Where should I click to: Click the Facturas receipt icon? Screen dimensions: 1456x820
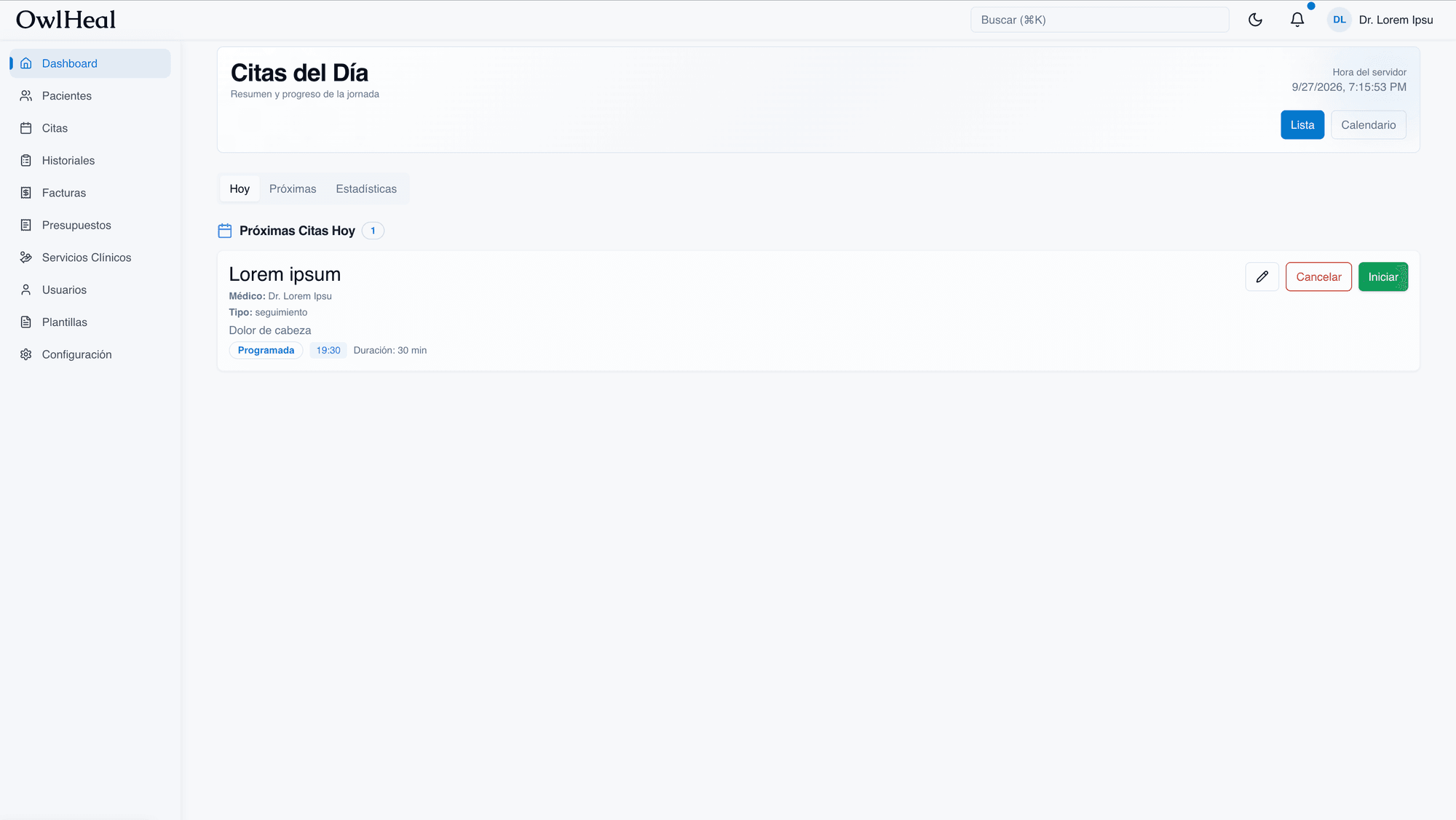26,193
